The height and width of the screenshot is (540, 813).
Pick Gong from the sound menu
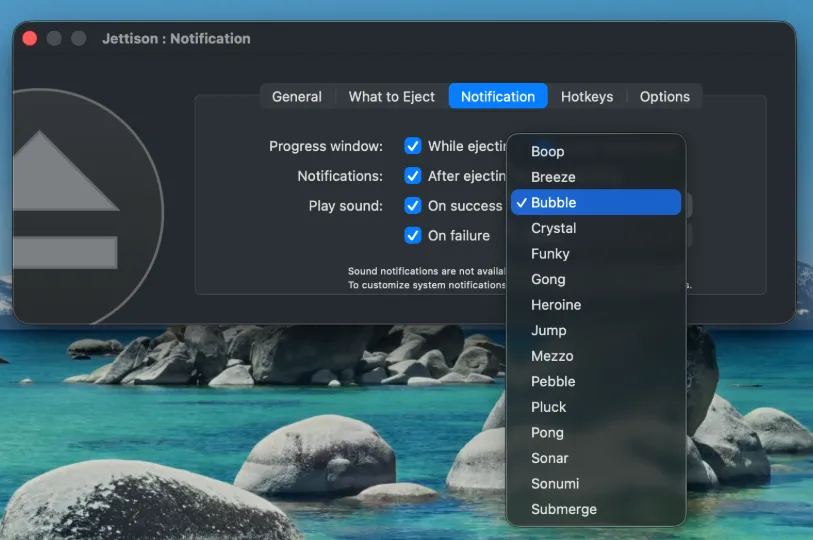pos(596,279)
